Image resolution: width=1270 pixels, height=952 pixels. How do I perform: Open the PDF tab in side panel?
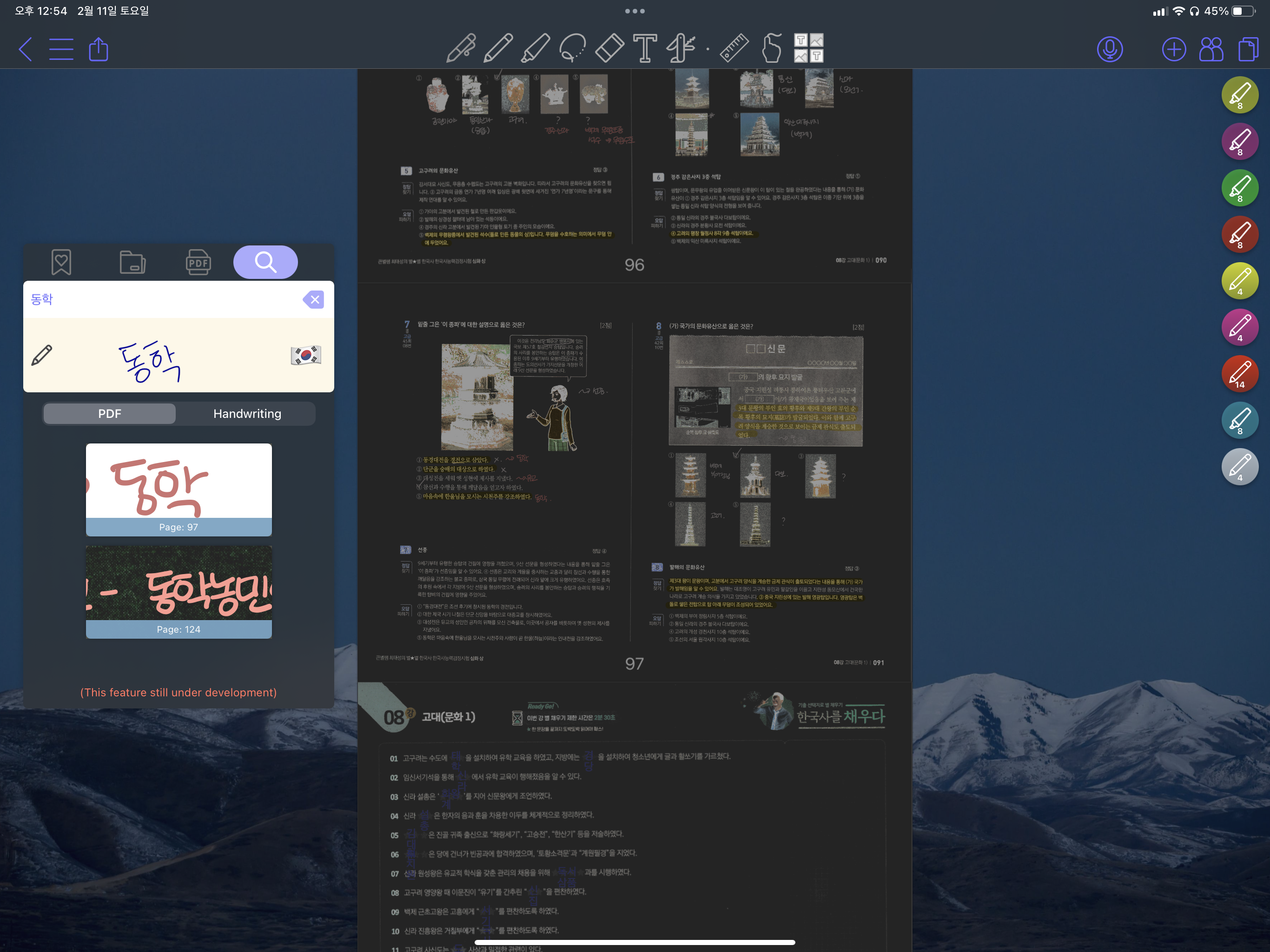(x=198, y=262)
